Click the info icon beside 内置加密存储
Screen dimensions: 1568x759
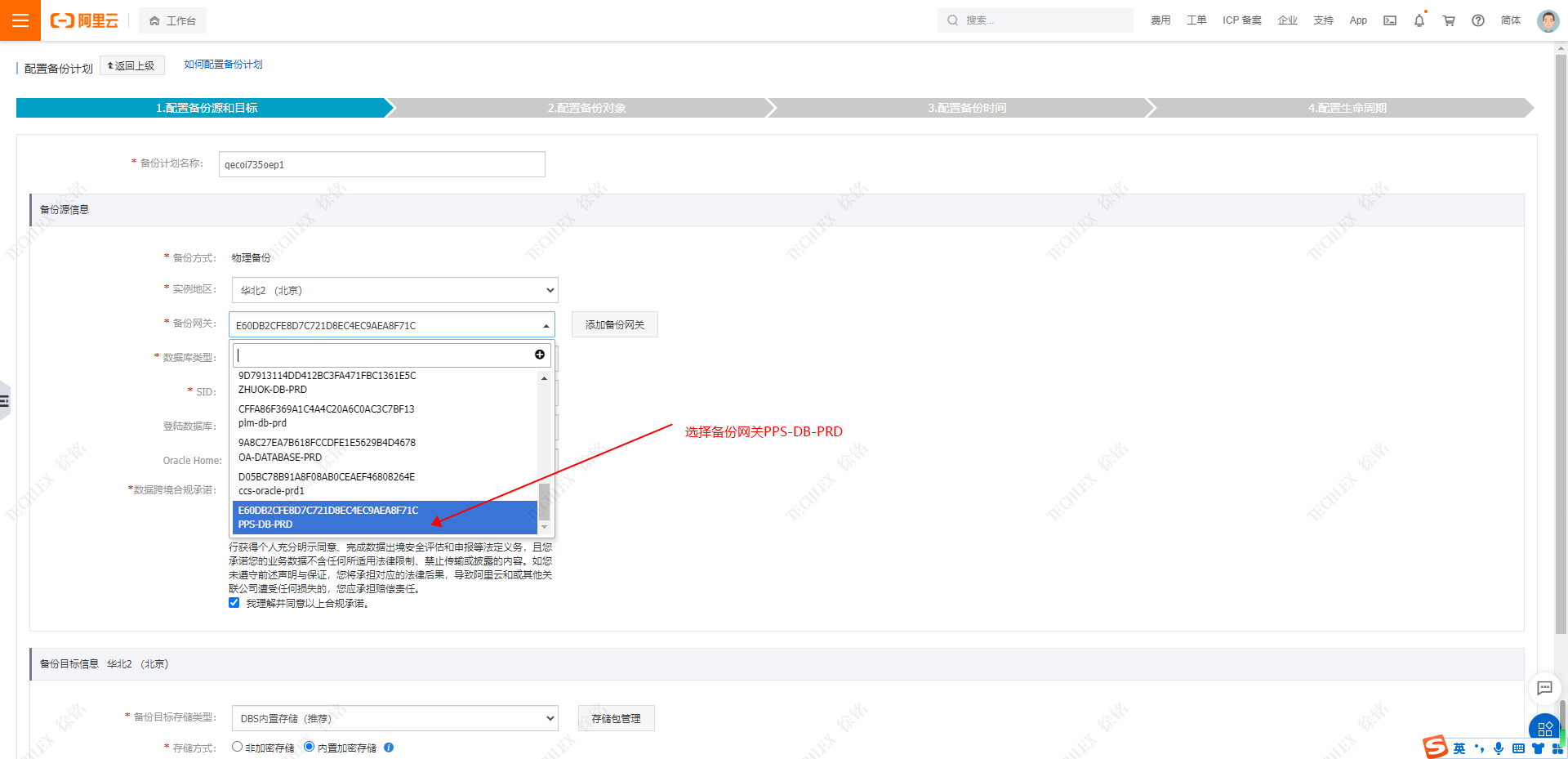(389, 748)
